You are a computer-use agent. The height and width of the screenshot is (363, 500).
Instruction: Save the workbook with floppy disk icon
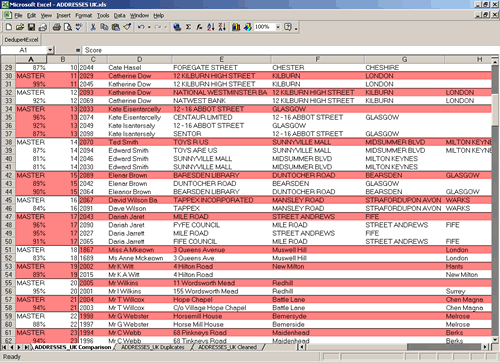[31, 27]
